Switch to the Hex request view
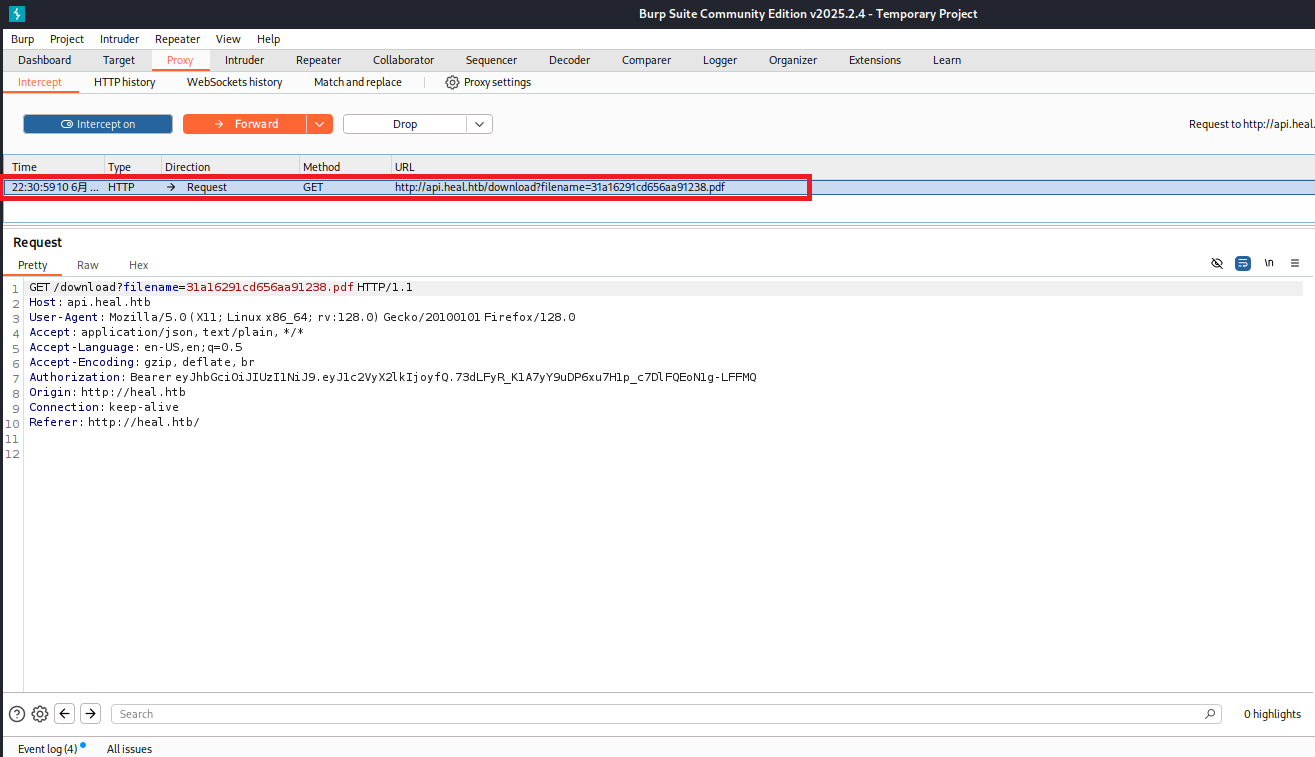This screenshot has height=757, width=1315. [138, 265]
